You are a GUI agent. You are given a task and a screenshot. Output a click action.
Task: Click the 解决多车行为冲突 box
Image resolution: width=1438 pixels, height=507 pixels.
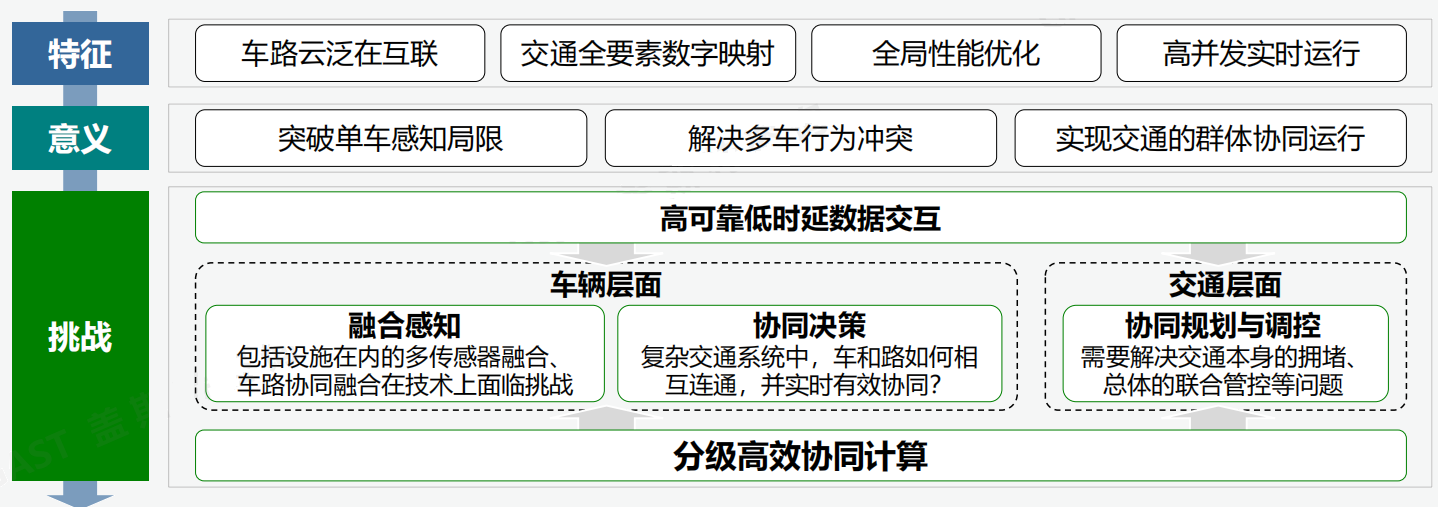pos(801,138)
